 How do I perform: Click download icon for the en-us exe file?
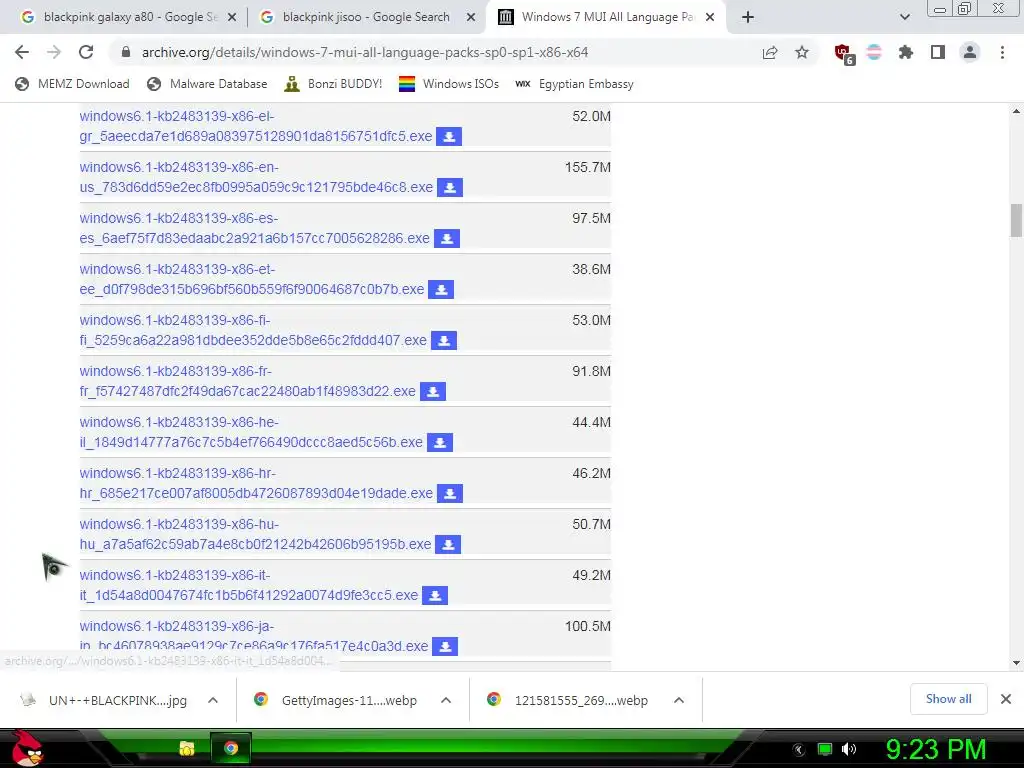[x=449, y=187]
